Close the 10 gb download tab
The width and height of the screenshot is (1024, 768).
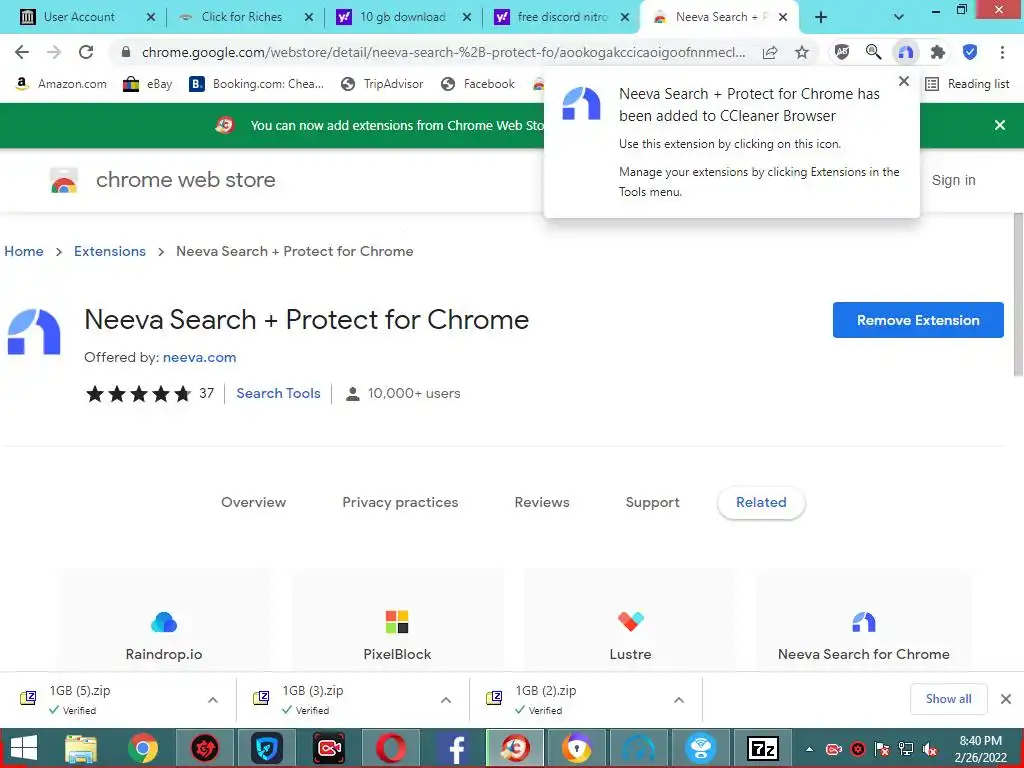point(467,18)
